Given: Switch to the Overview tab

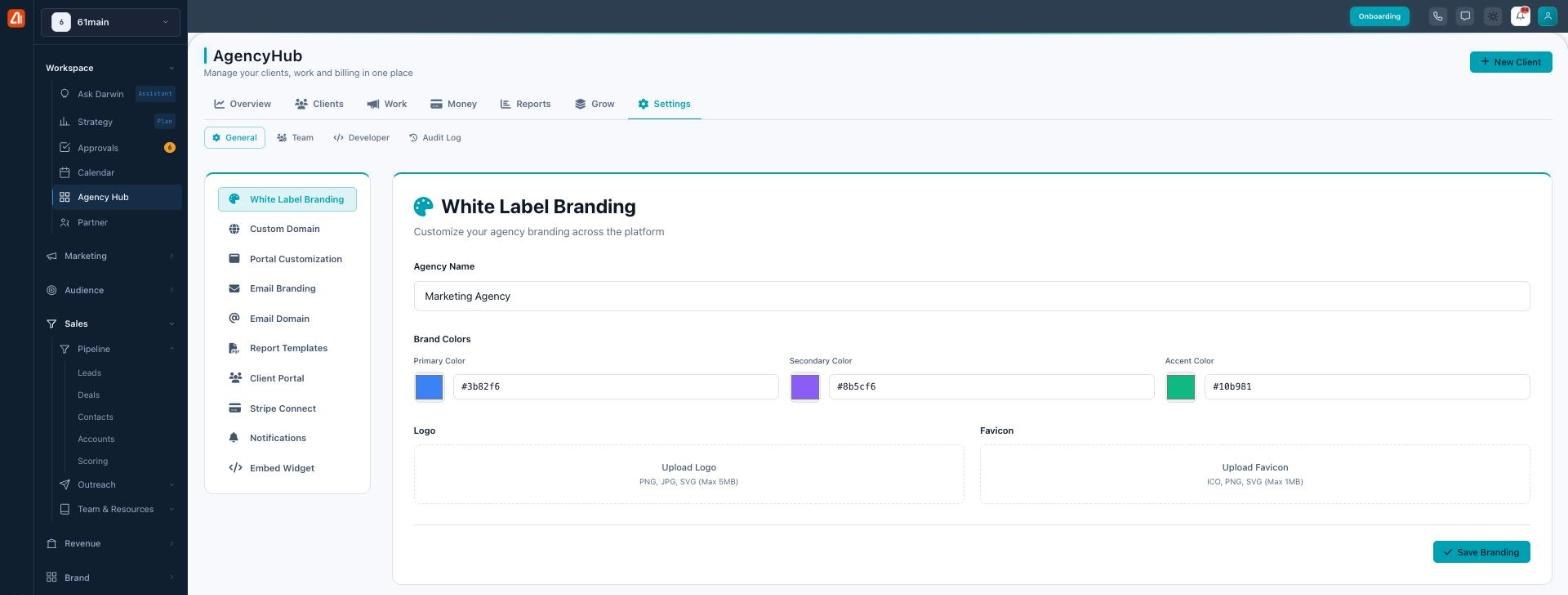Looking at the screenshot, I should click(242, 104).
